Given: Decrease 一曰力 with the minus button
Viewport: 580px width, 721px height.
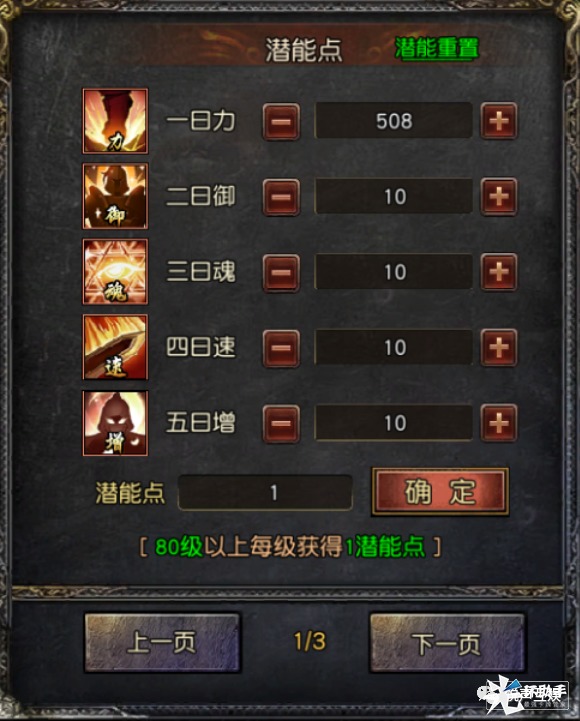Looking at the screenshot, I should (281, 122).
